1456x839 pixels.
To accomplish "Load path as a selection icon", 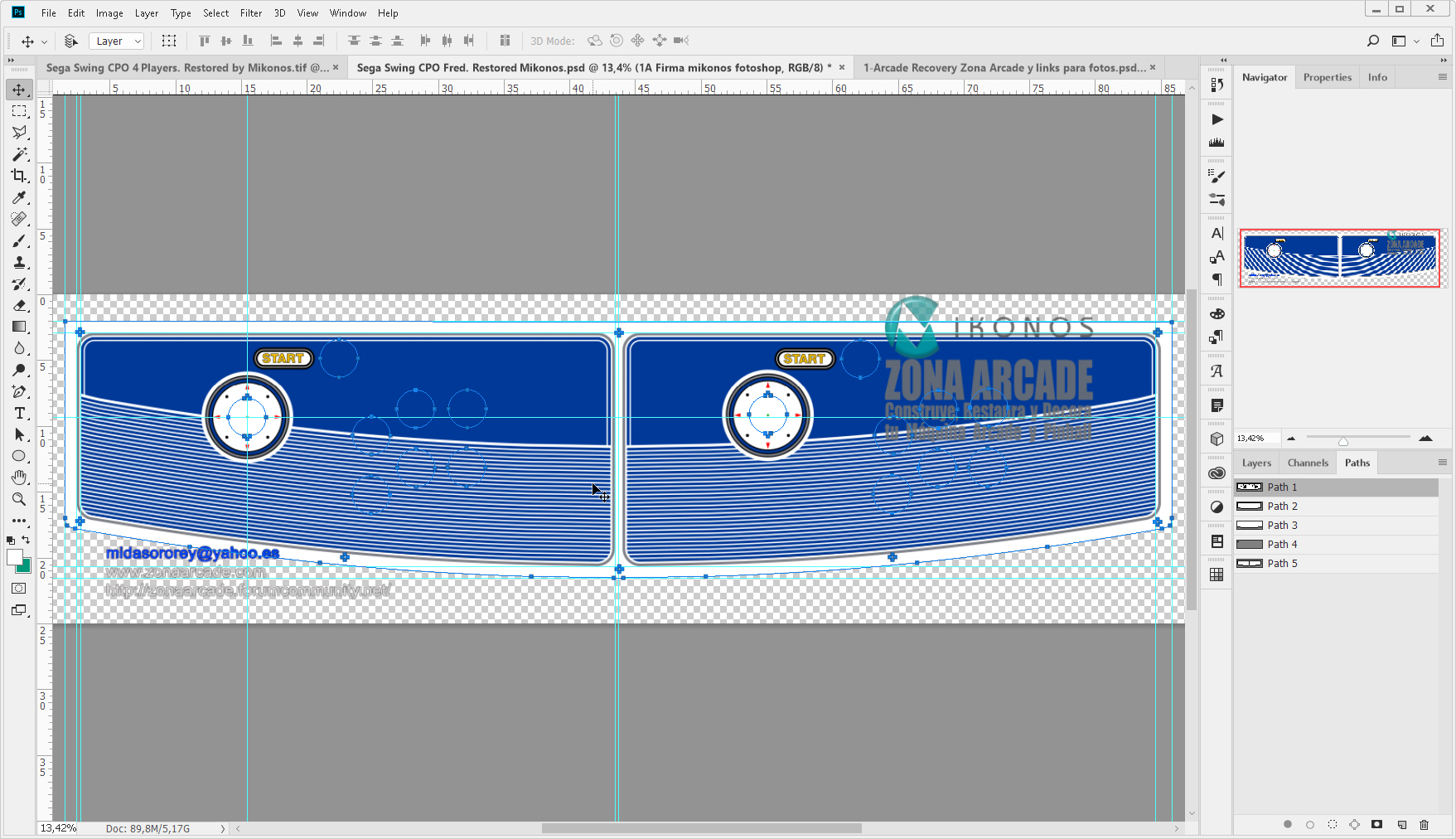I will pyautogui.click(x=1333, y=824).
